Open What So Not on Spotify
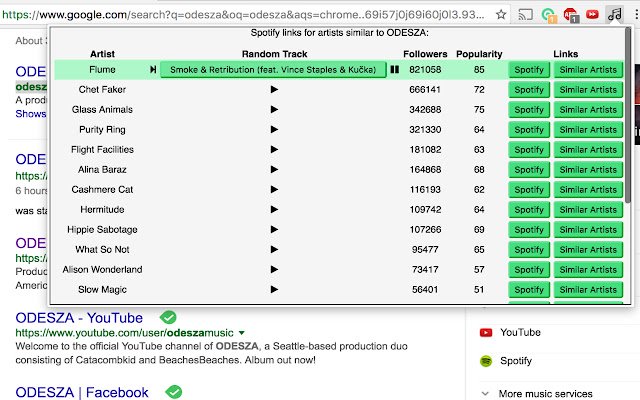 (529, 250)
